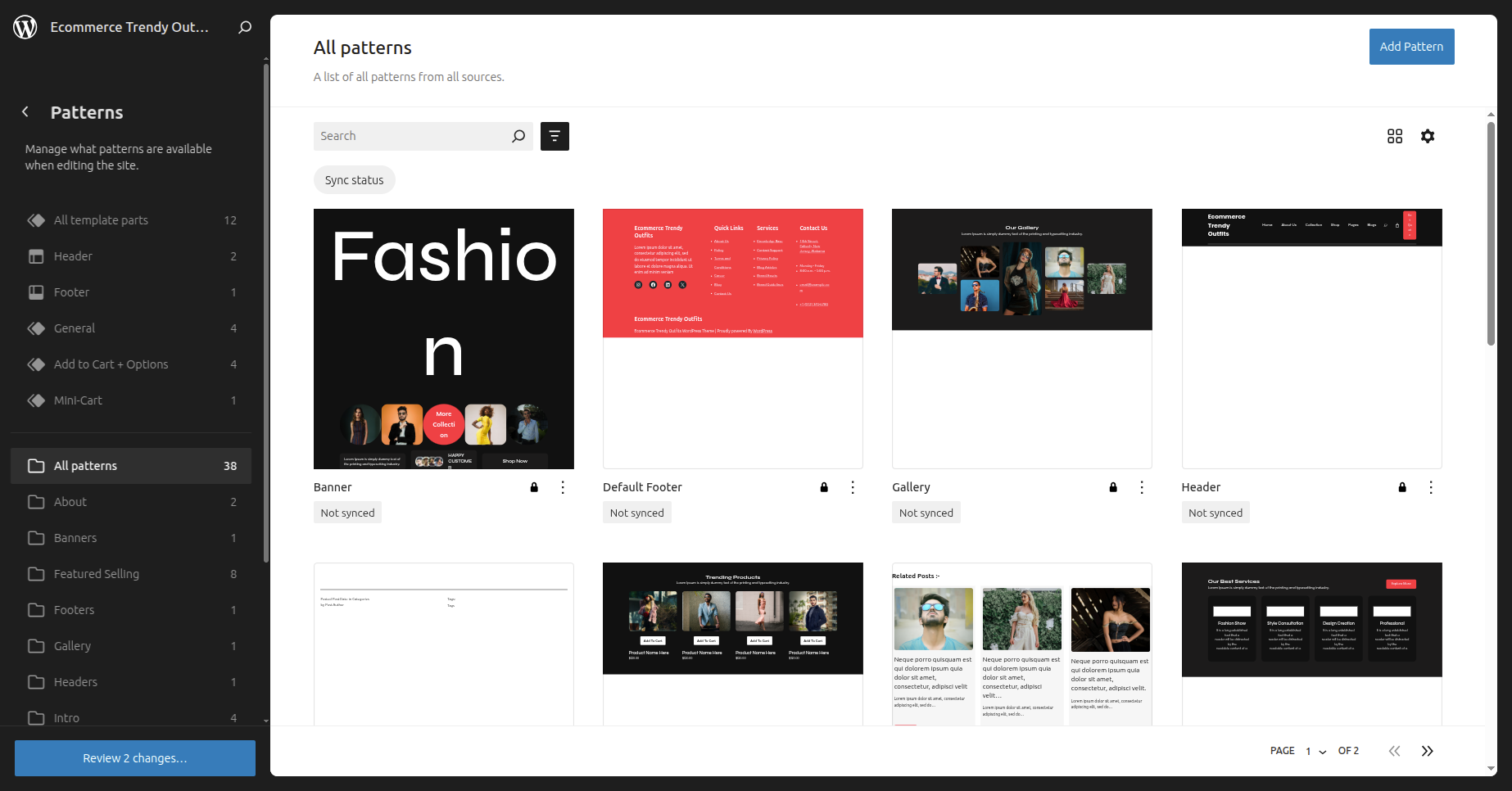Viewport: 1512px width, 791px height.
Task: Open the Gallery patterns category
Action: tap(131, 646)
